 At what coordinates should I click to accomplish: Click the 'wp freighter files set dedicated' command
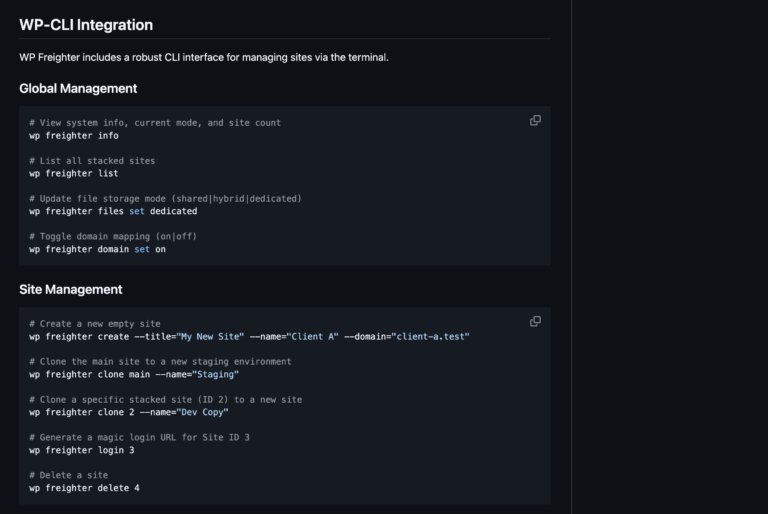pyautogui.click(x=113, y=211)
